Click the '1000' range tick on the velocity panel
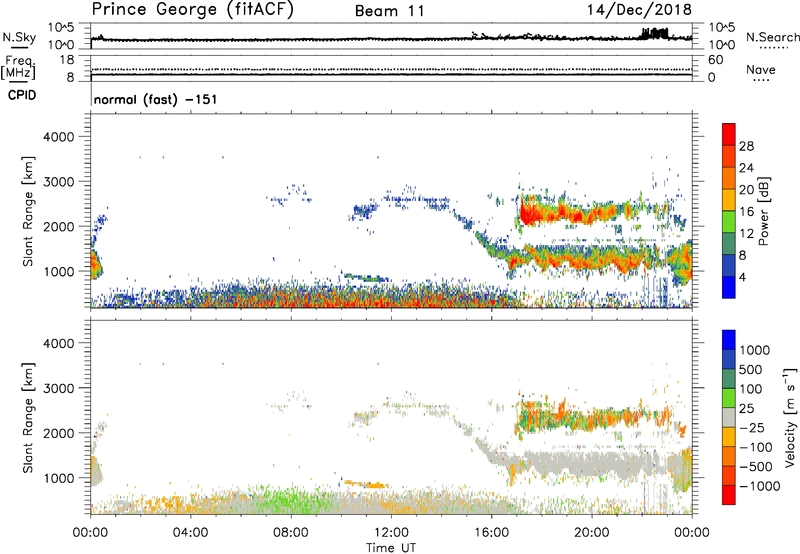 58,478
